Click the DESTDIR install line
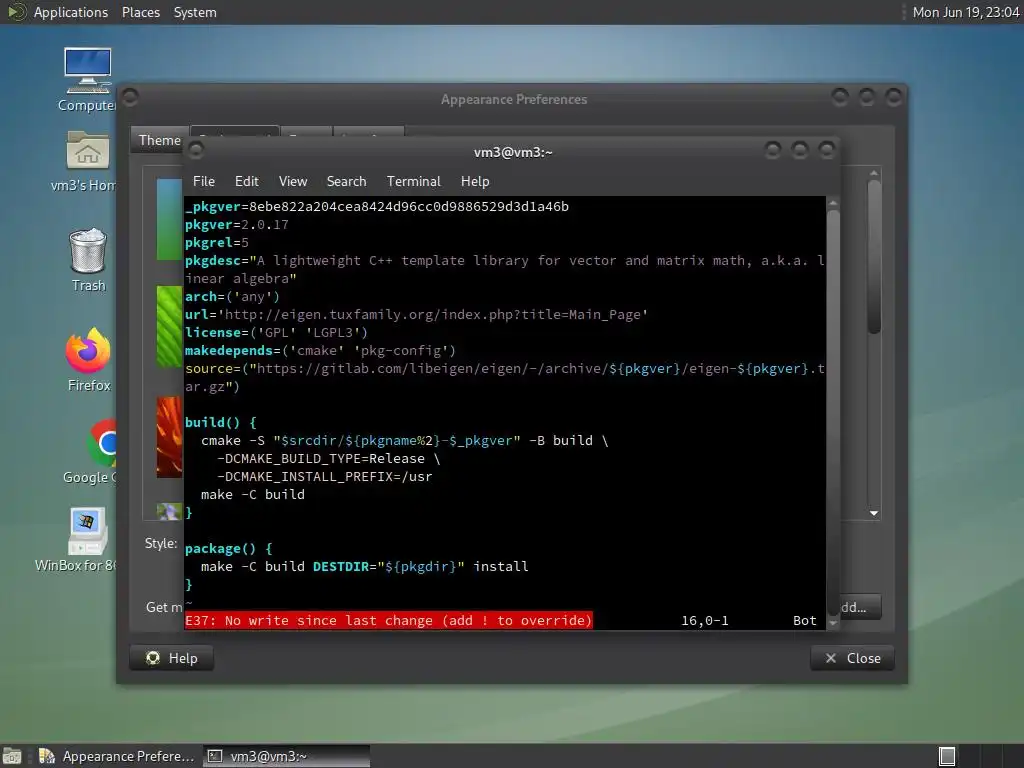This screenshot has width=1024, height=768. [364, 566]
